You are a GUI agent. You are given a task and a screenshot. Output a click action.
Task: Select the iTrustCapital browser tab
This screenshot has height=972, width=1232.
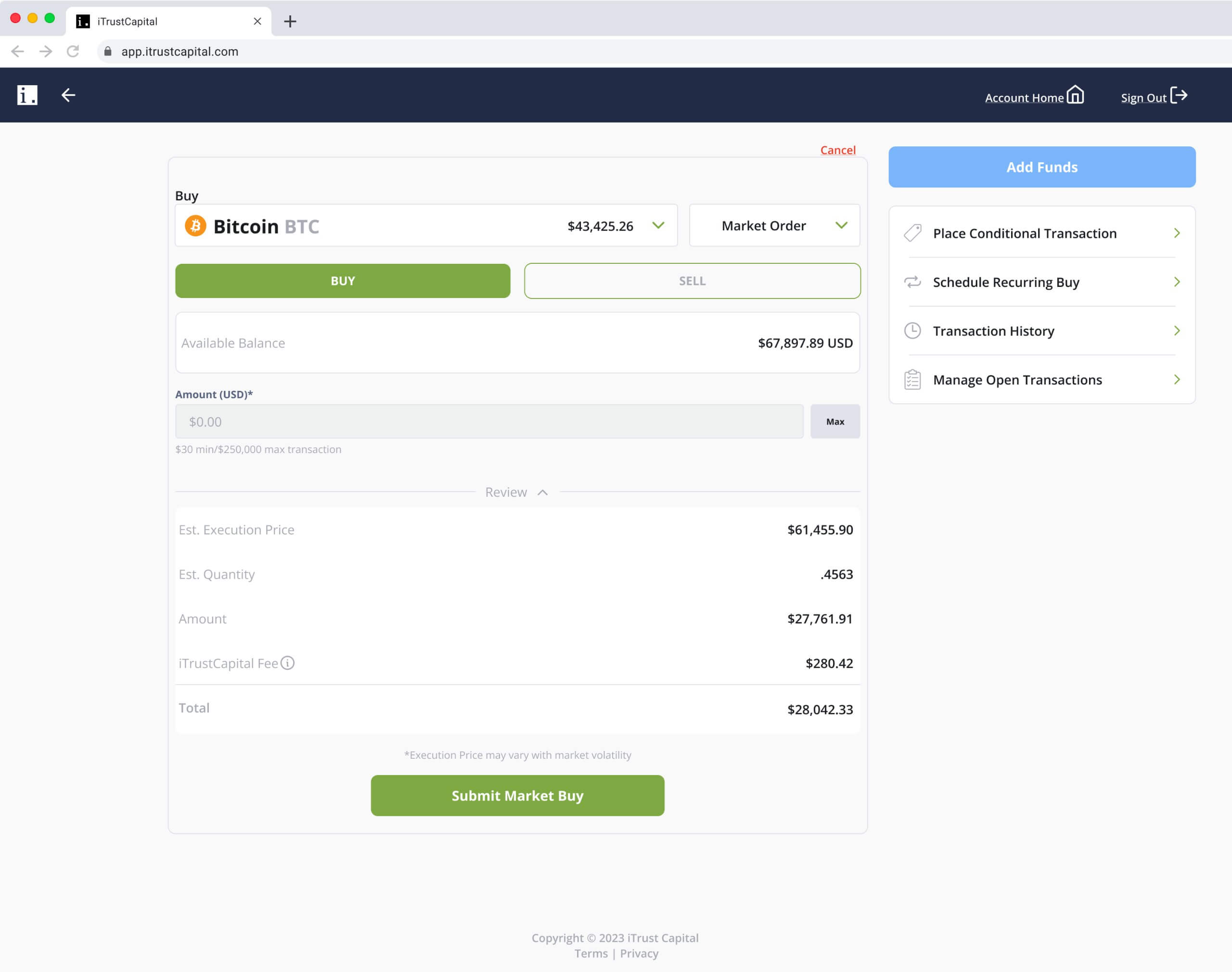tap(169, 22)
